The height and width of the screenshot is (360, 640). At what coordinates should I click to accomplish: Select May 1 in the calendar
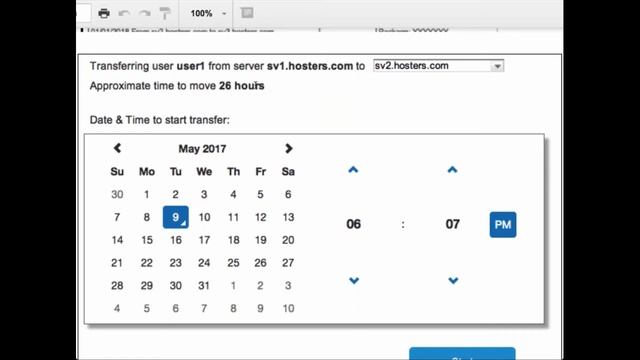pos(147,194)
